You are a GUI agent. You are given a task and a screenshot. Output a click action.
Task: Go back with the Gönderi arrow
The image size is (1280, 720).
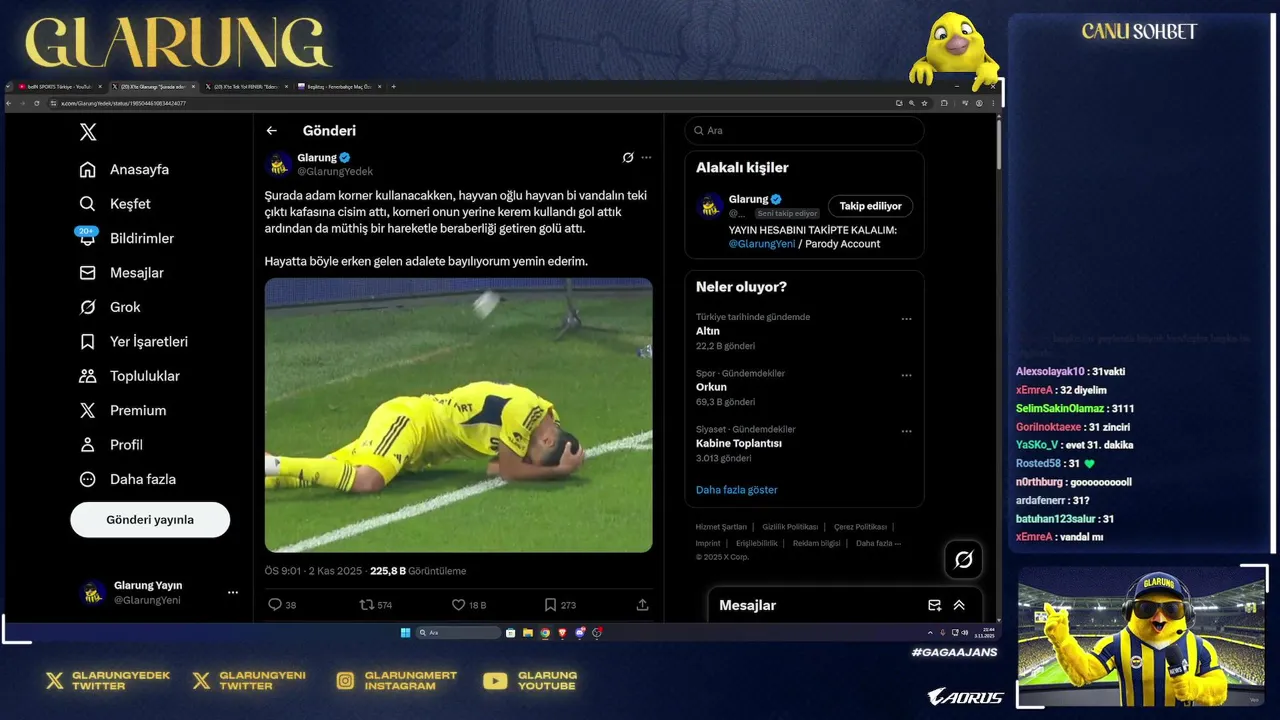click(x=271, y=131)
